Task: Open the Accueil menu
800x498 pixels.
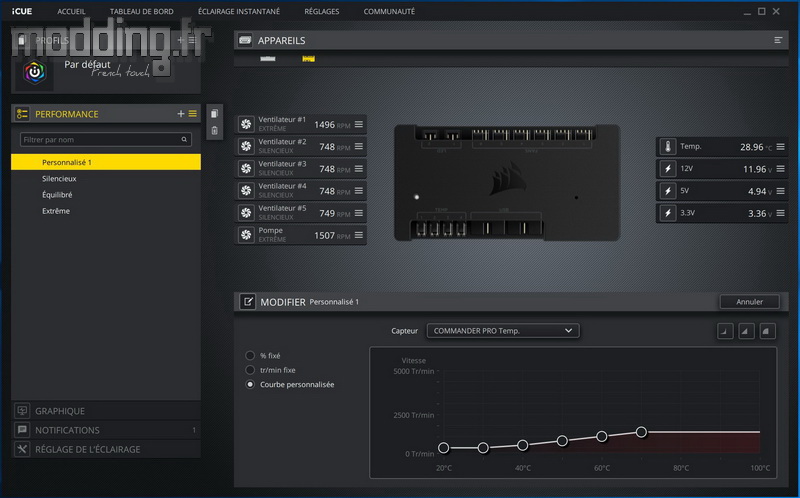Action: pyautogui.click(x=71, y=11)
